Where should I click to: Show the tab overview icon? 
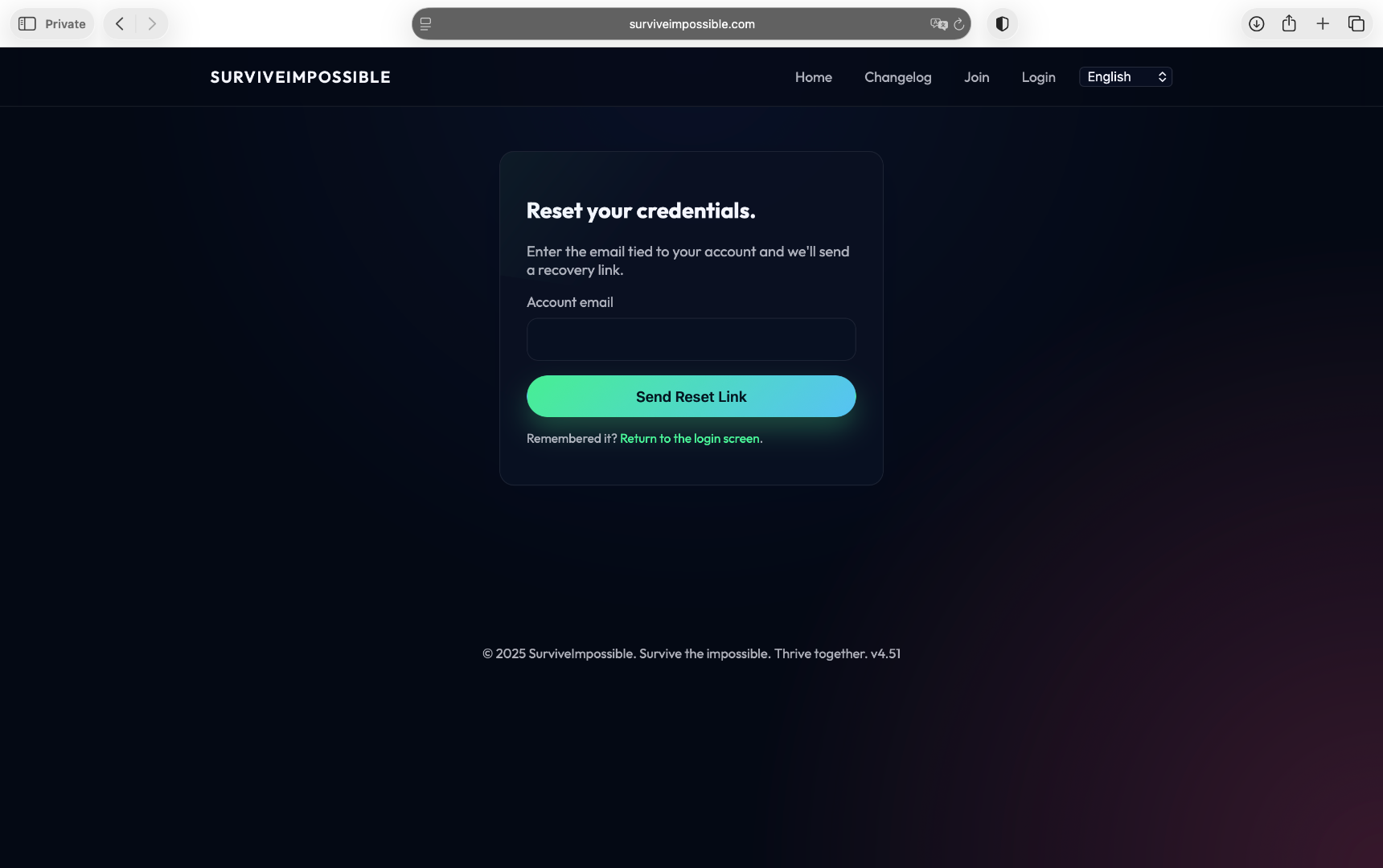coord(1356,24)
